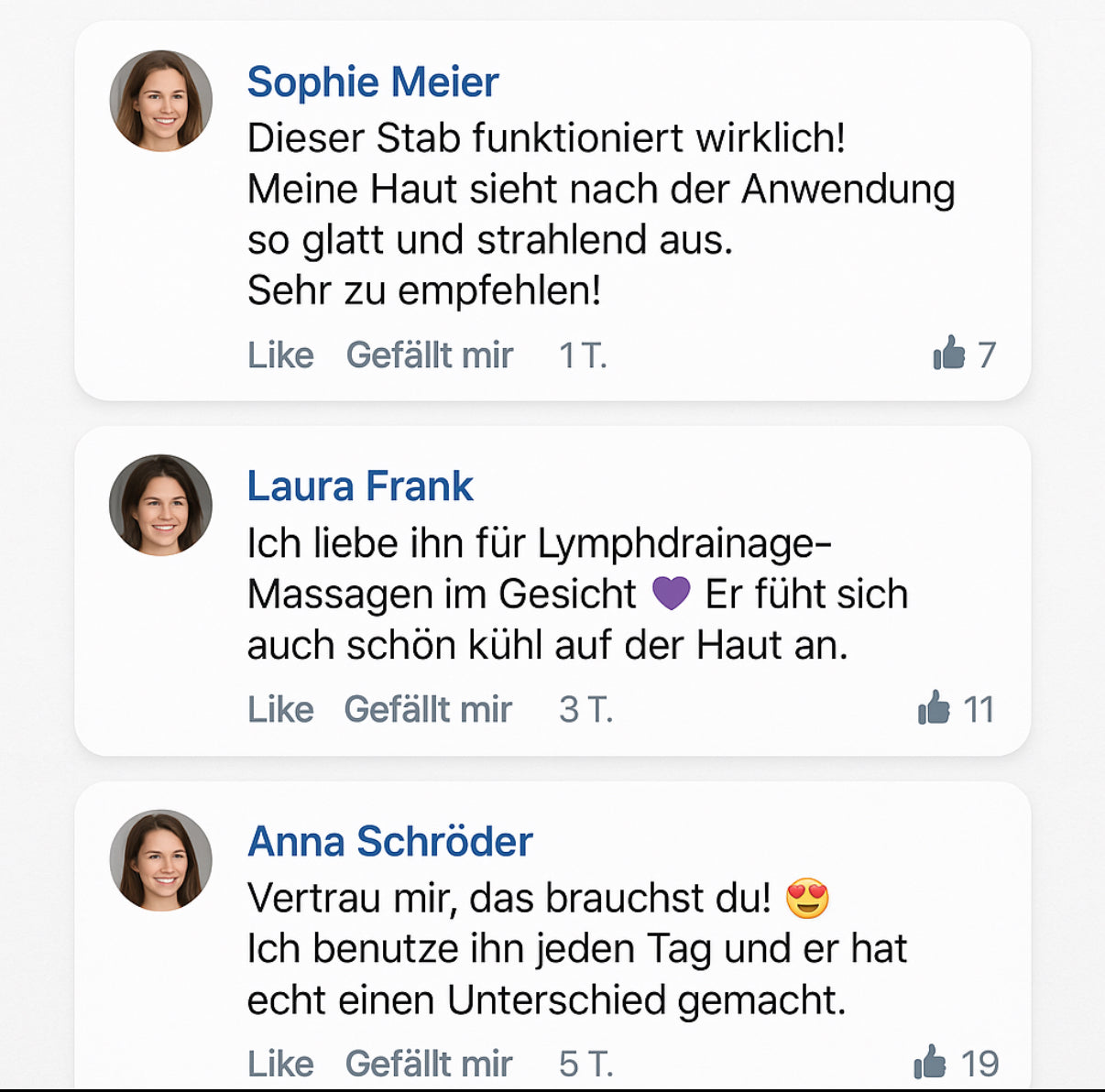This screenshot has height=1092, width=1105.
Task: Open Sophie Meier's profile via her name
Action: click(x=373, y=82)
